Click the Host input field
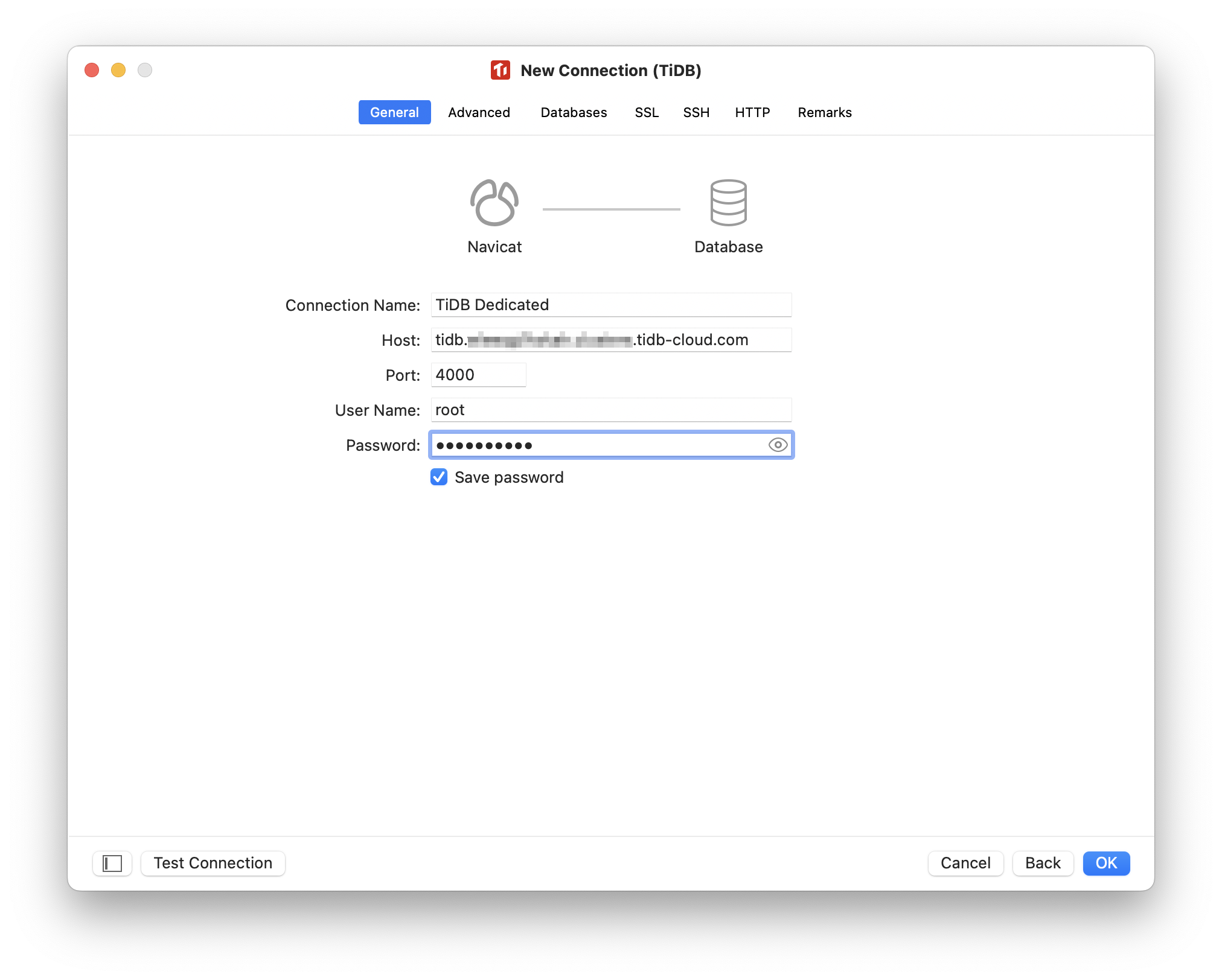 pyautogui.click(x=610, y=340)
